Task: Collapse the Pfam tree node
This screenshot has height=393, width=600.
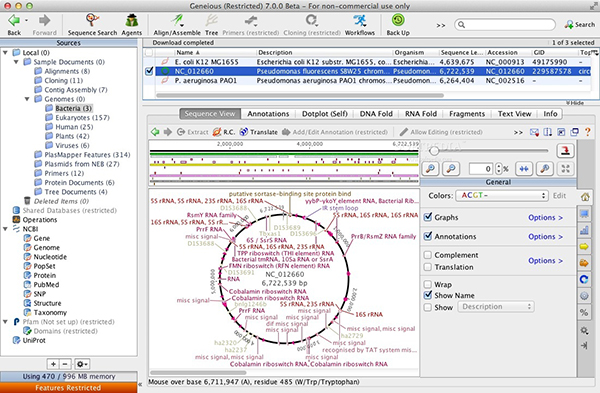Action: tap(5, 322)
